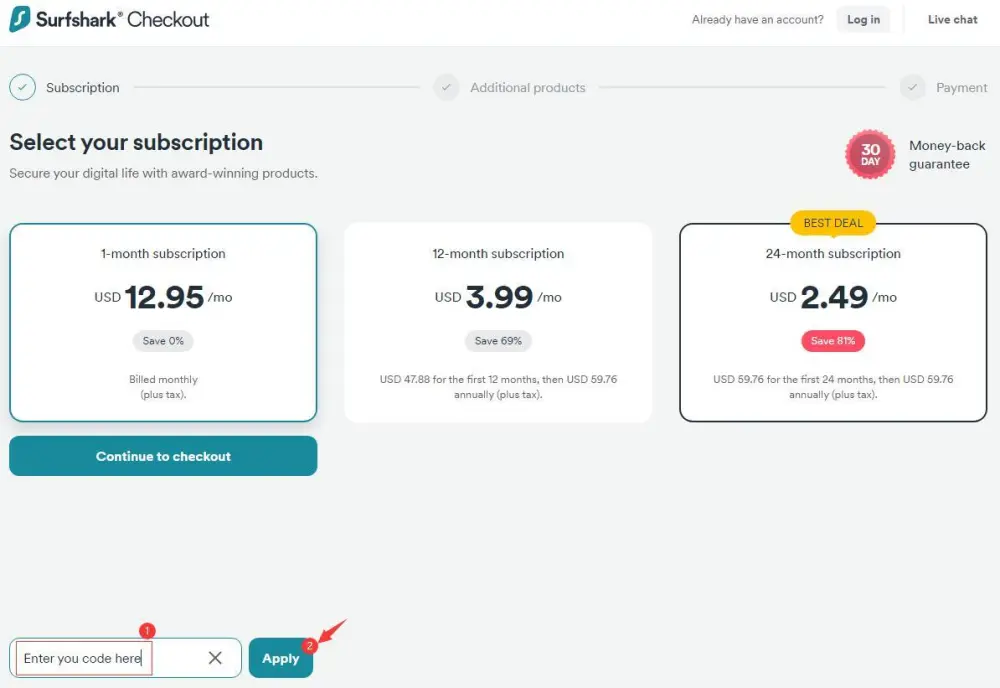Open Live chat support
Screen dimensions: 1000x688
coord(952,20)
